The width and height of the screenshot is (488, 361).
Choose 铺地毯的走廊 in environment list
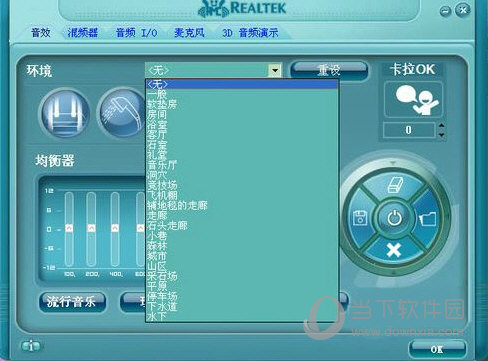[x=242, y=205]
